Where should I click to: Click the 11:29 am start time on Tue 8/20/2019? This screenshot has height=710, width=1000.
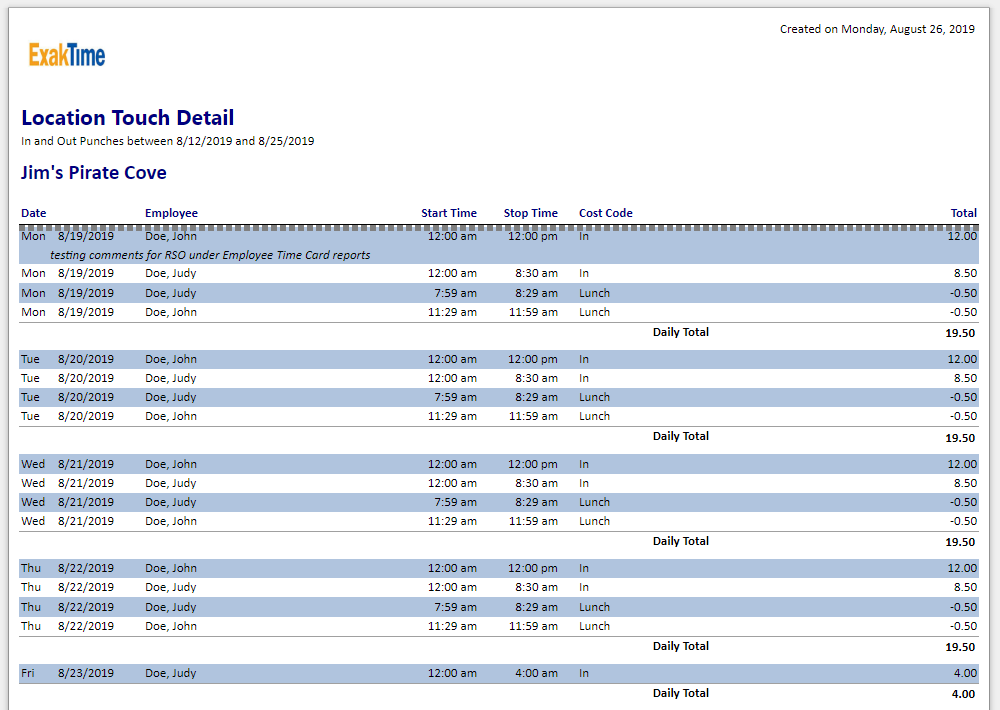pos(452,416)
